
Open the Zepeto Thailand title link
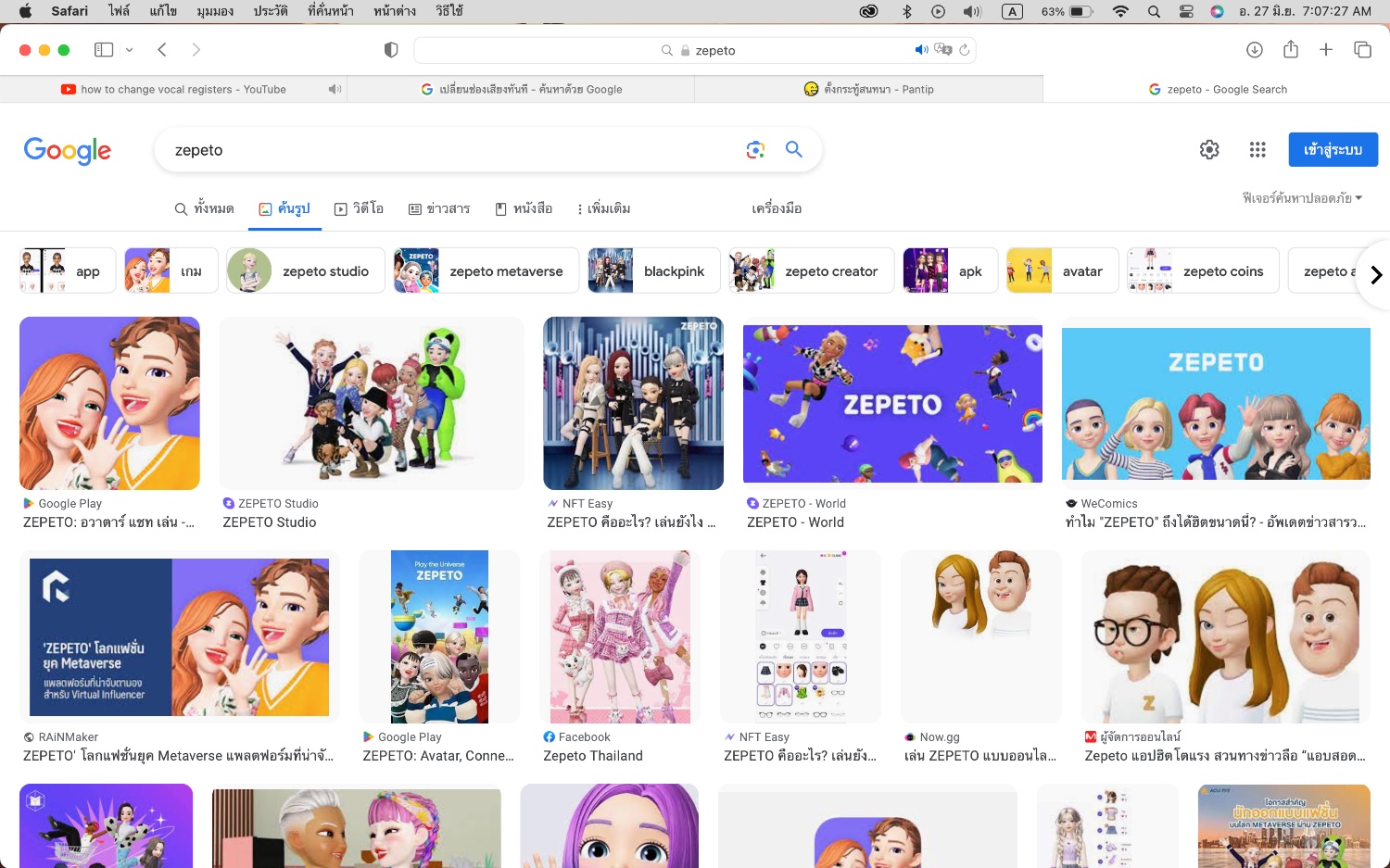point(593,756)
